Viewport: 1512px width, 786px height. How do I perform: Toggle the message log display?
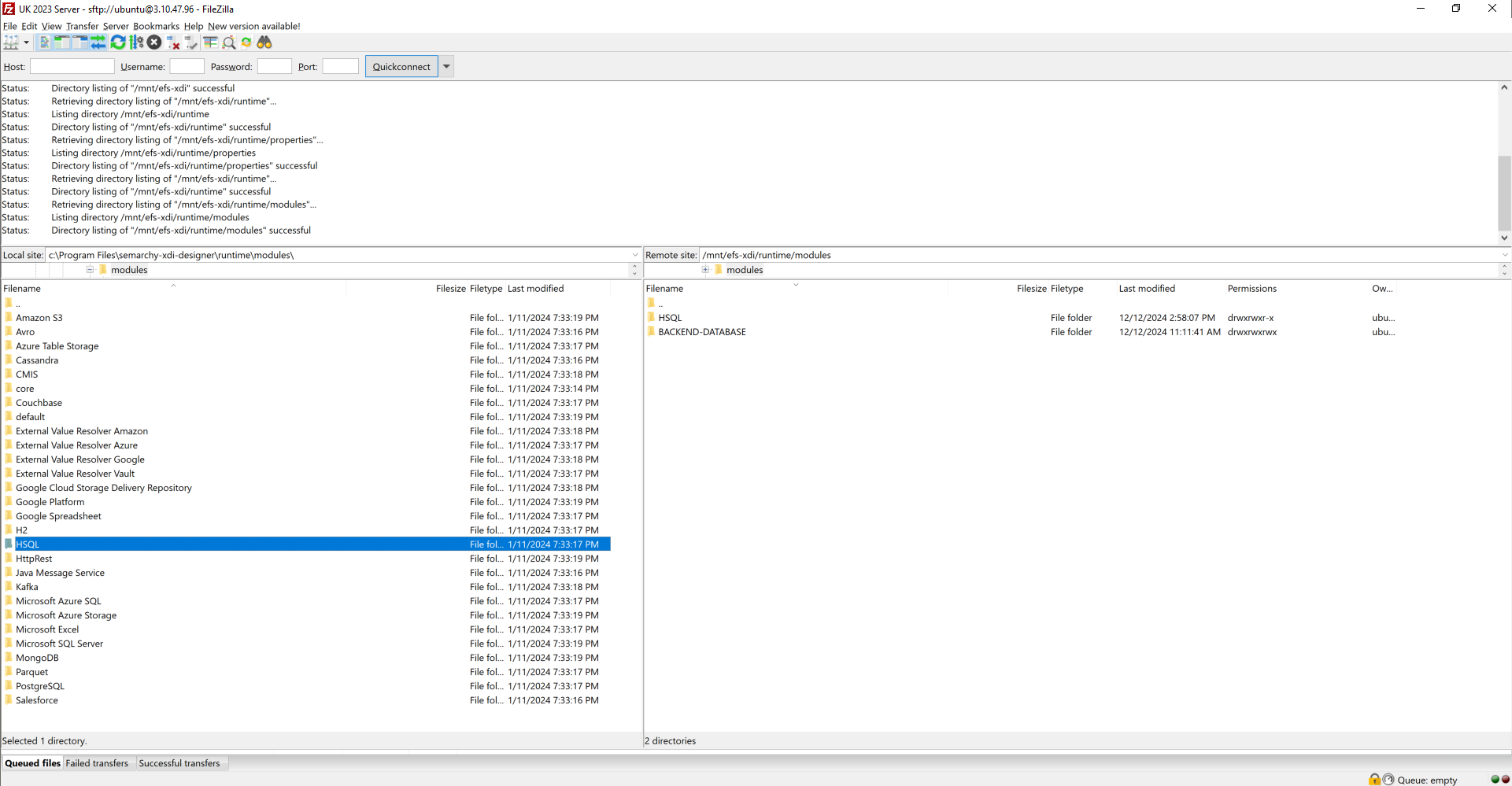45,42
